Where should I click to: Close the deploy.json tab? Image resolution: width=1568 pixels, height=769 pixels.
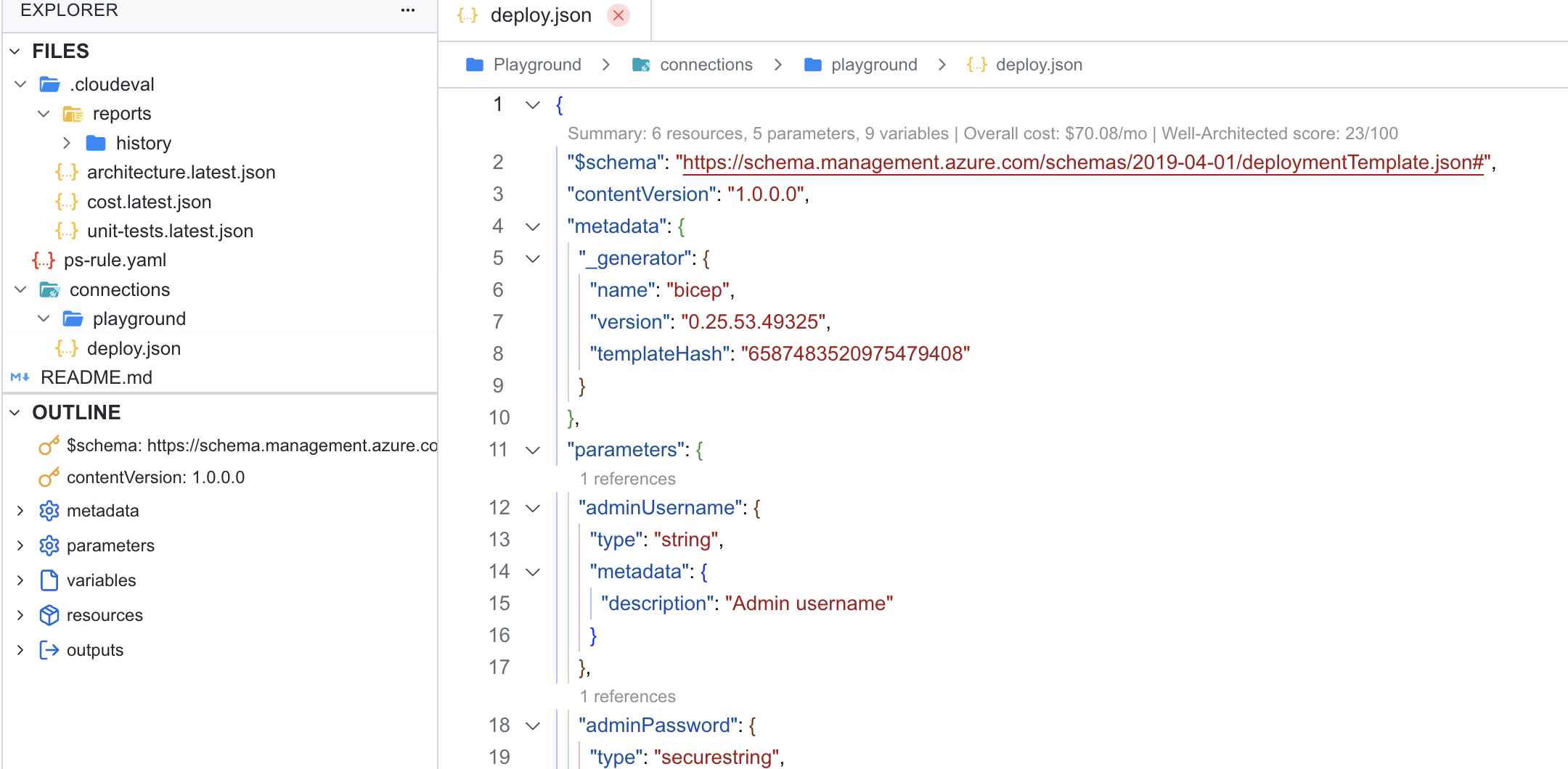[x=618, y=15]
